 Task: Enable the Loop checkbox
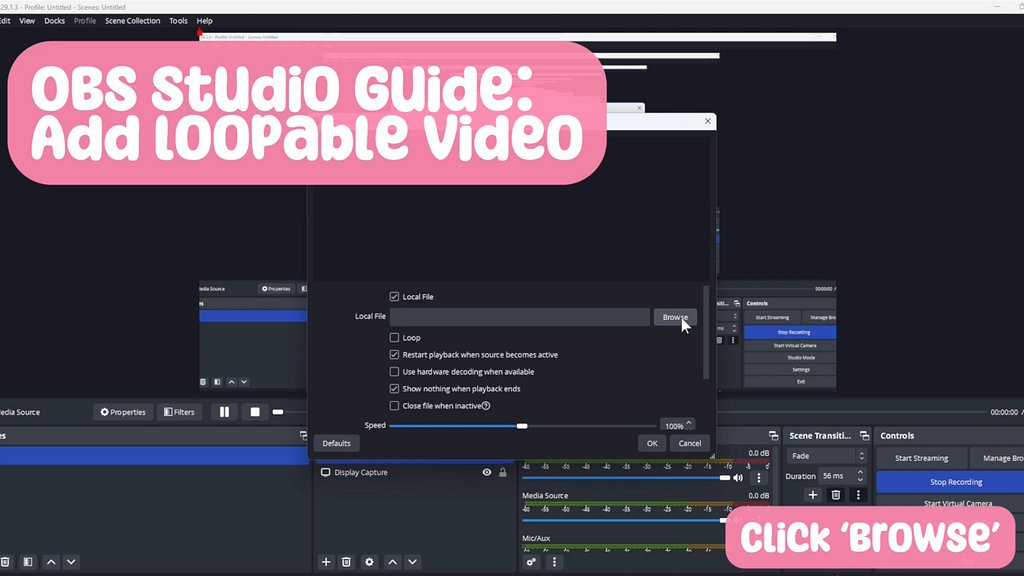[394, 338]
